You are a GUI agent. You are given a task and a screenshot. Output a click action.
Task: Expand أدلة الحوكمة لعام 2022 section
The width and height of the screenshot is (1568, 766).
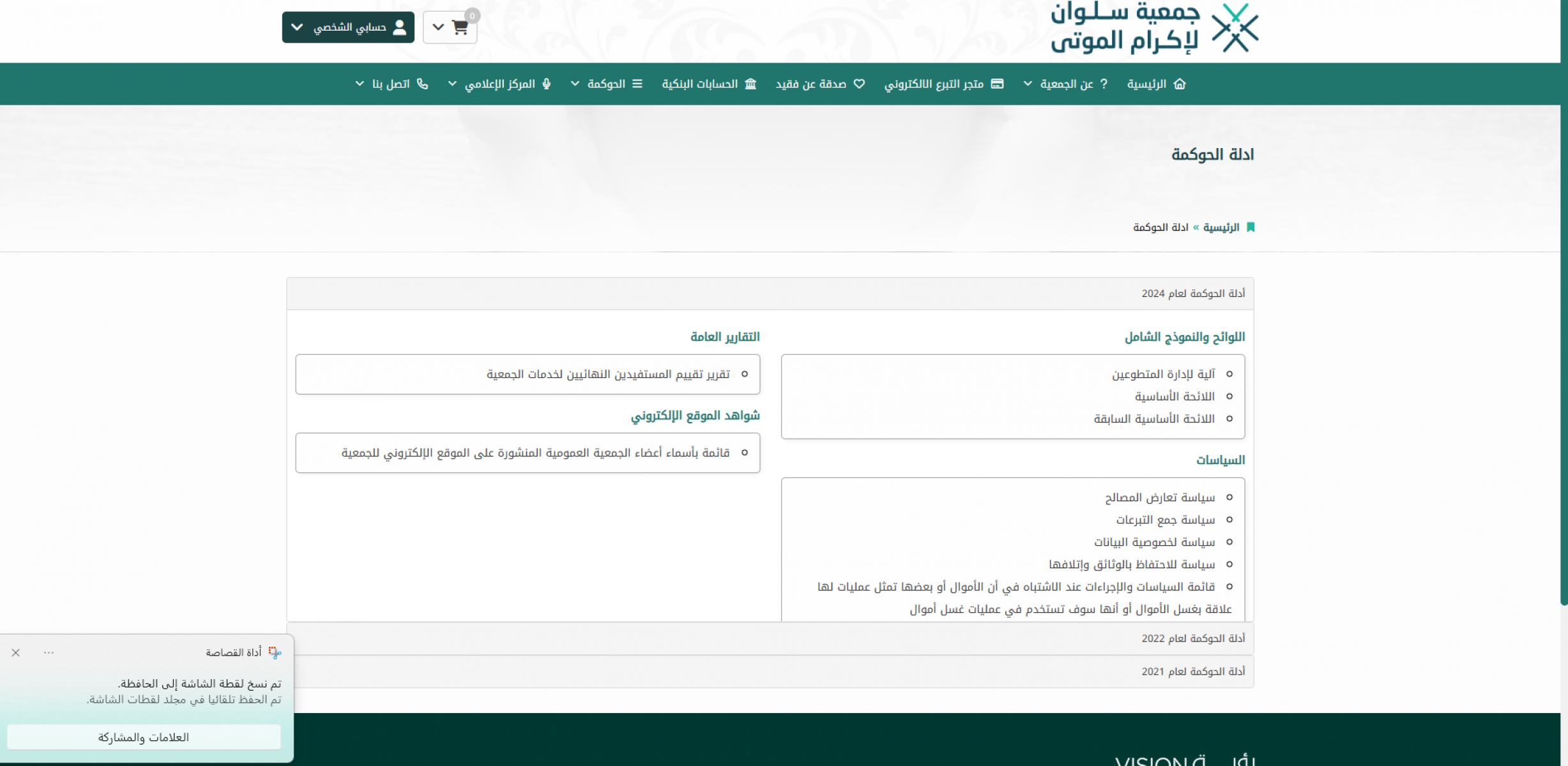coord(1193,638)
